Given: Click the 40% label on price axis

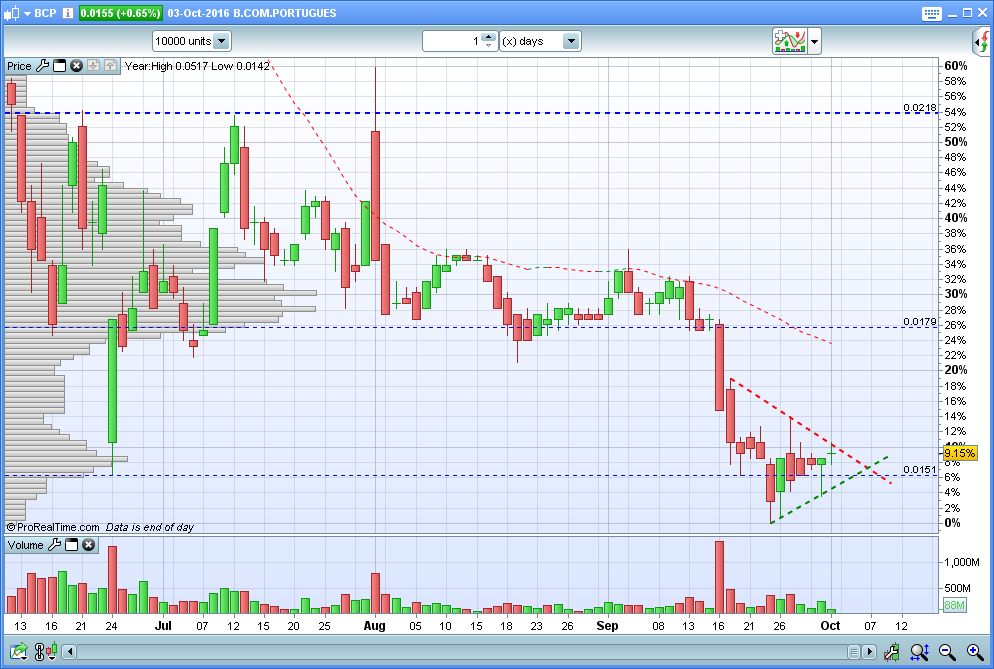Looking at the screenshot, I should [955, 218].
